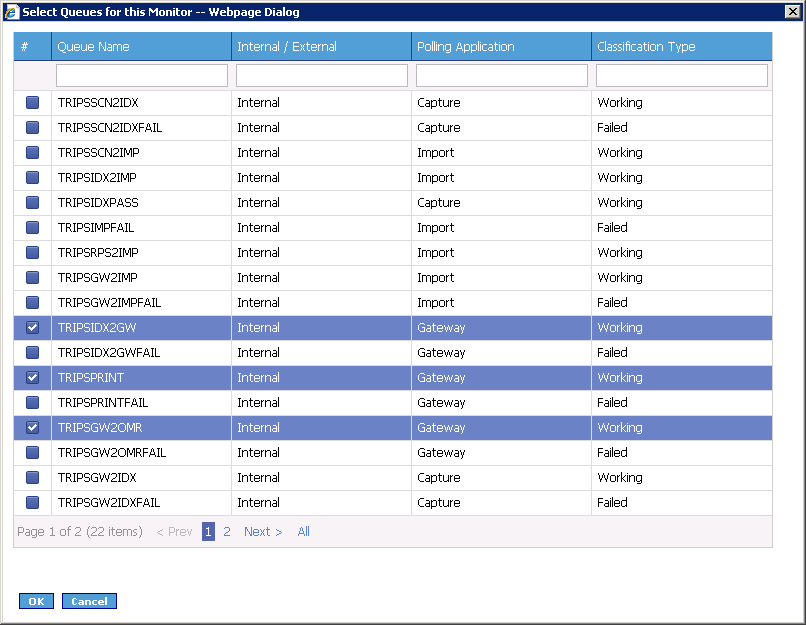Viewport: 806px width, 625px height.
Task: Click the TRIPSGW2IDXFAIL queue name
Action: [x=108, y=503]
